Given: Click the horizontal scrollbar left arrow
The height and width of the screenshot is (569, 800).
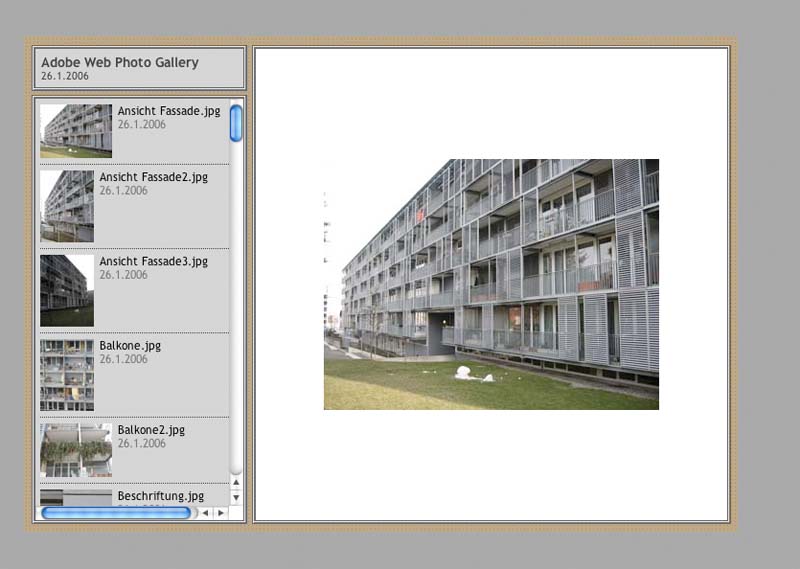Looking at the screenshot, I should pyautogui.click(x=205, y=513).
